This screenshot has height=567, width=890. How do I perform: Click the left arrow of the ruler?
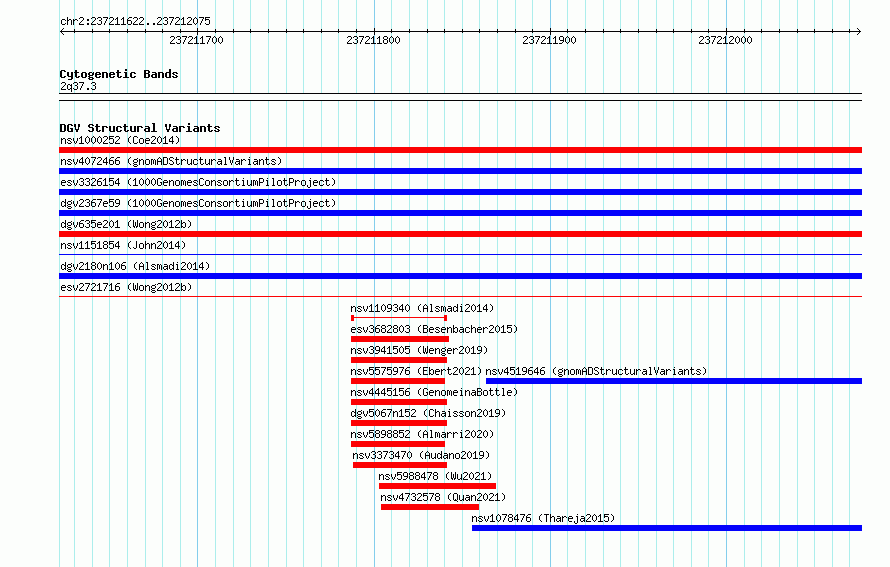pos(62,32)
